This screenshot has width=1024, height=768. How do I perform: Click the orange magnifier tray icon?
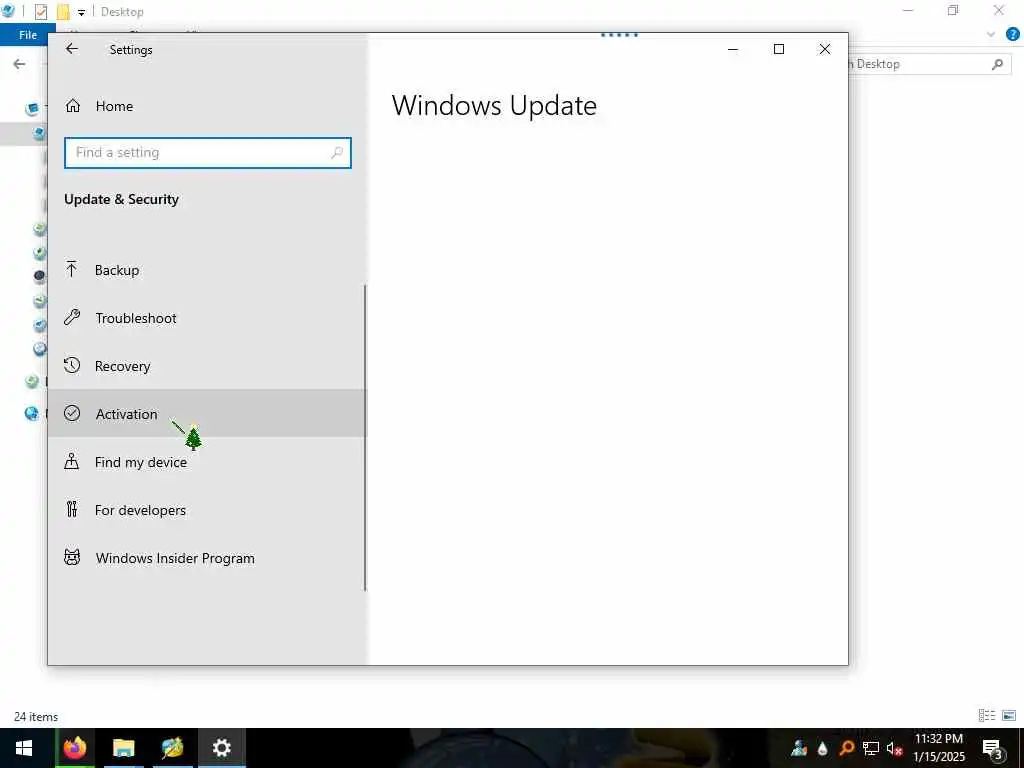[x=846, y=748]
